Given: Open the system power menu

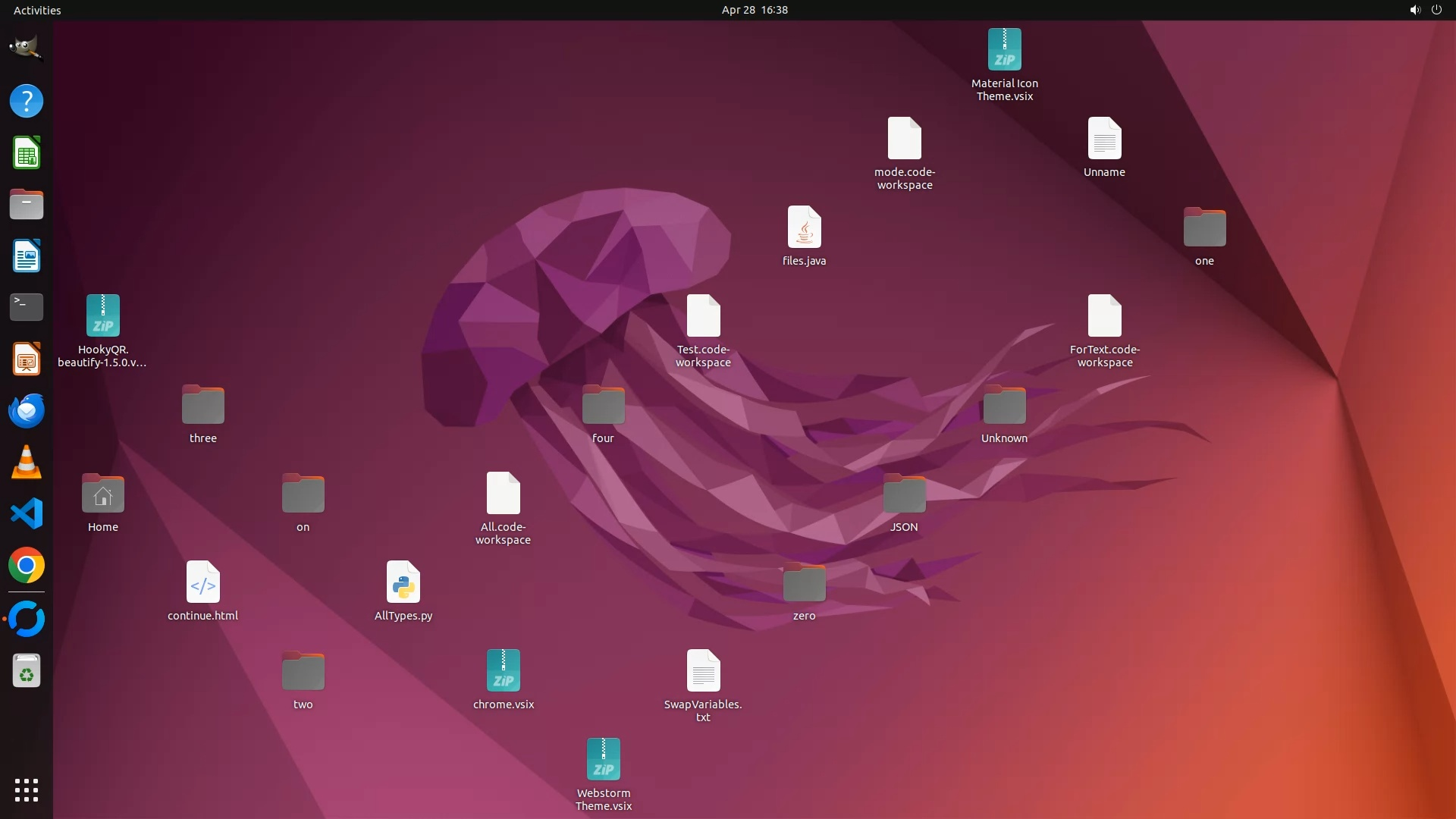Looking at the screenshot, I should (x=1436, y=10).
